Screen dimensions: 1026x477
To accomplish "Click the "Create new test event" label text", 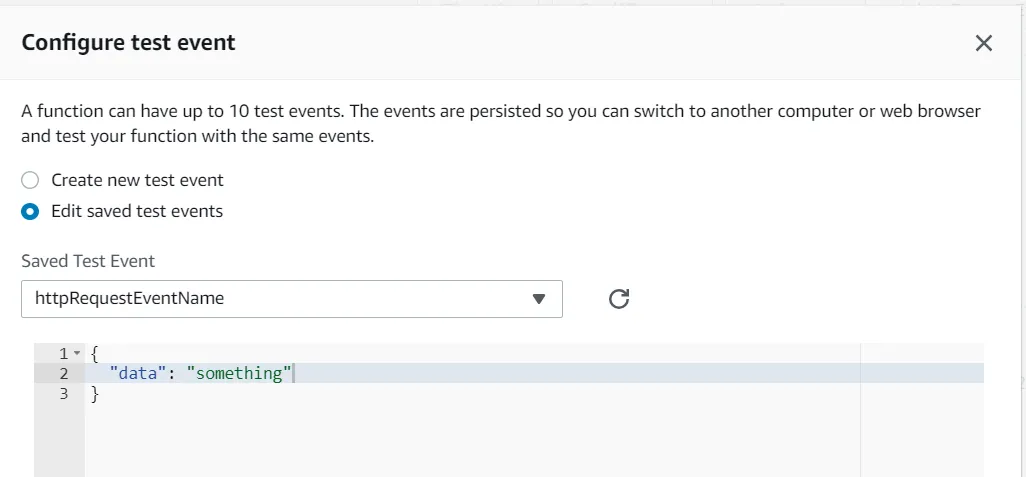I will pos(137,180).
